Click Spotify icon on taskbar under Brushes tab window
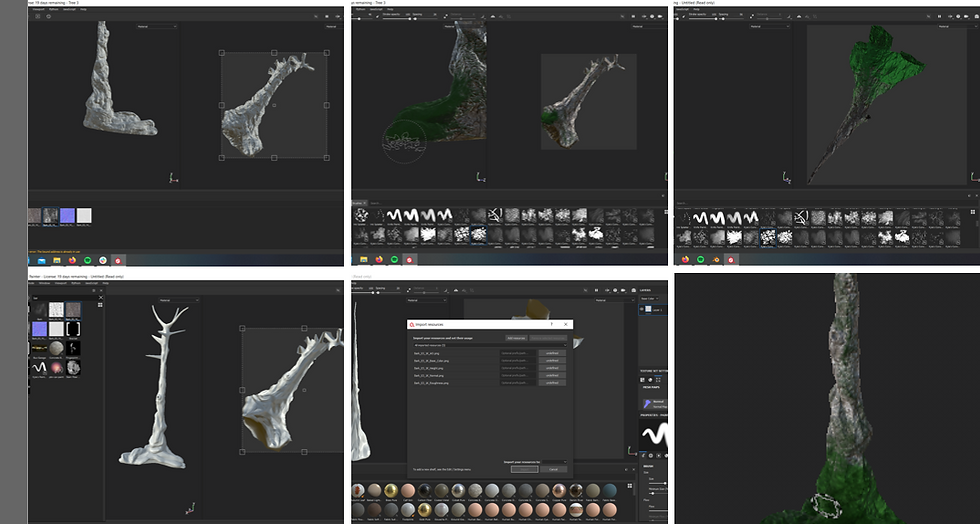The width and height of the screenshot is (980, 524). coord(394,259)
